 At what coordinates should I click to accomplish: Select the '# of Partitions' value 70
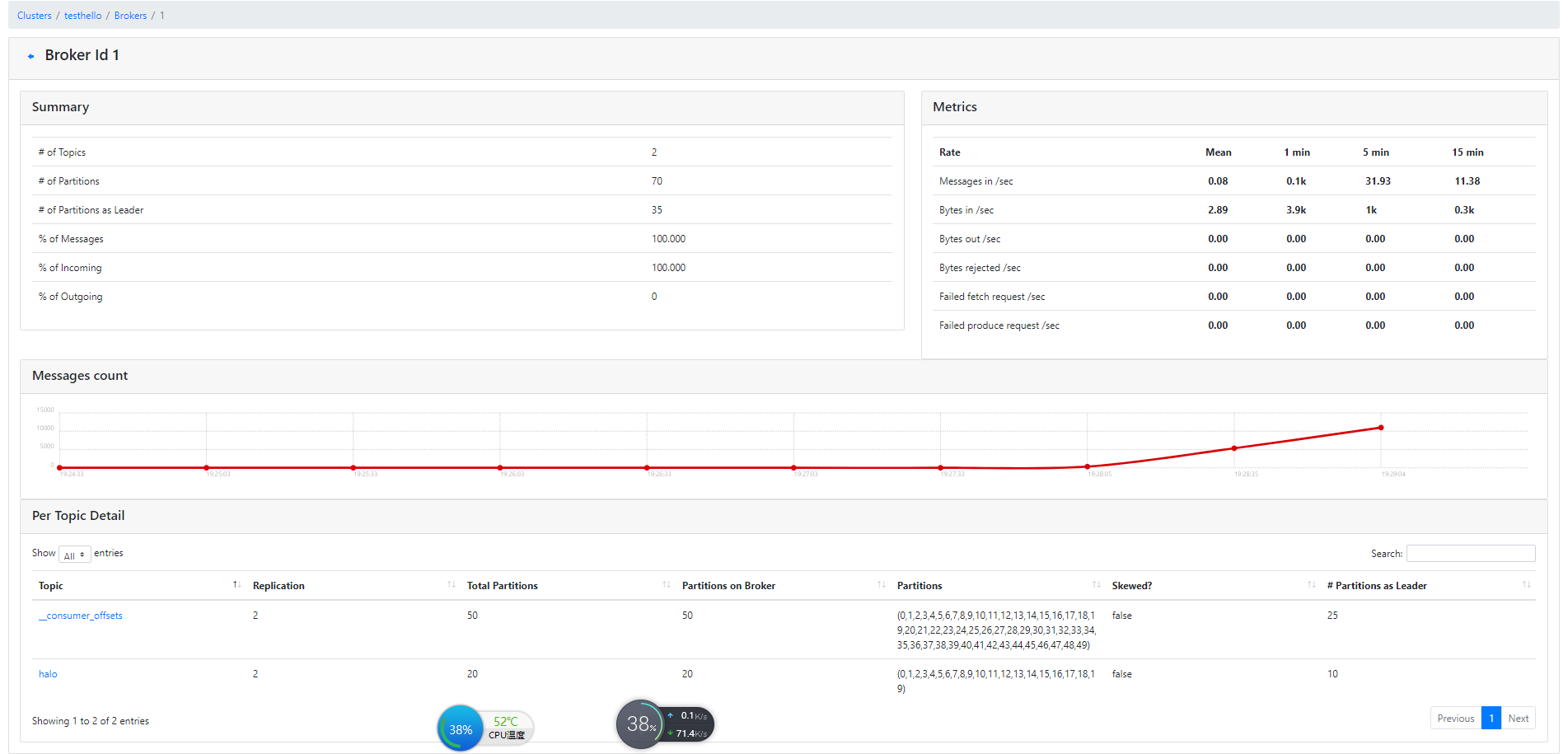(x=657, y=181)
